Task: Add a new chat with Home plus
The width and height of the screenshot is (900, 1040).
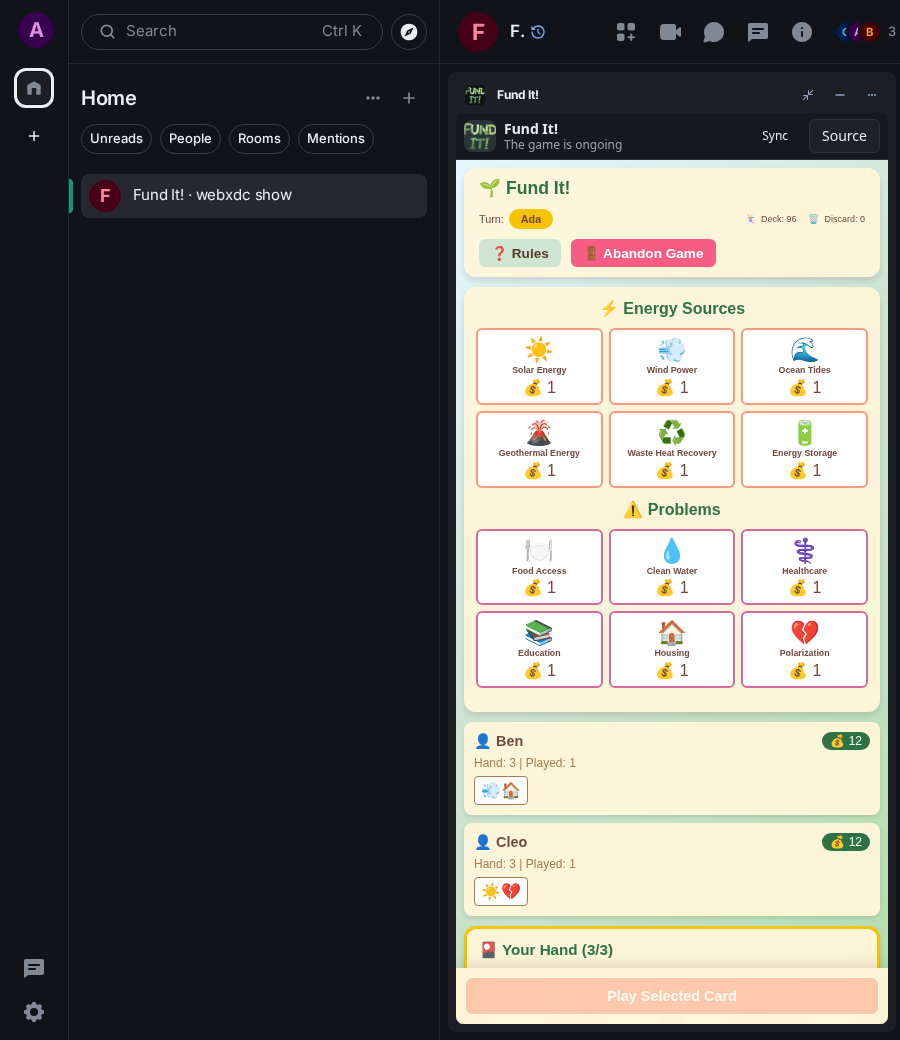Action: point(409,98)
